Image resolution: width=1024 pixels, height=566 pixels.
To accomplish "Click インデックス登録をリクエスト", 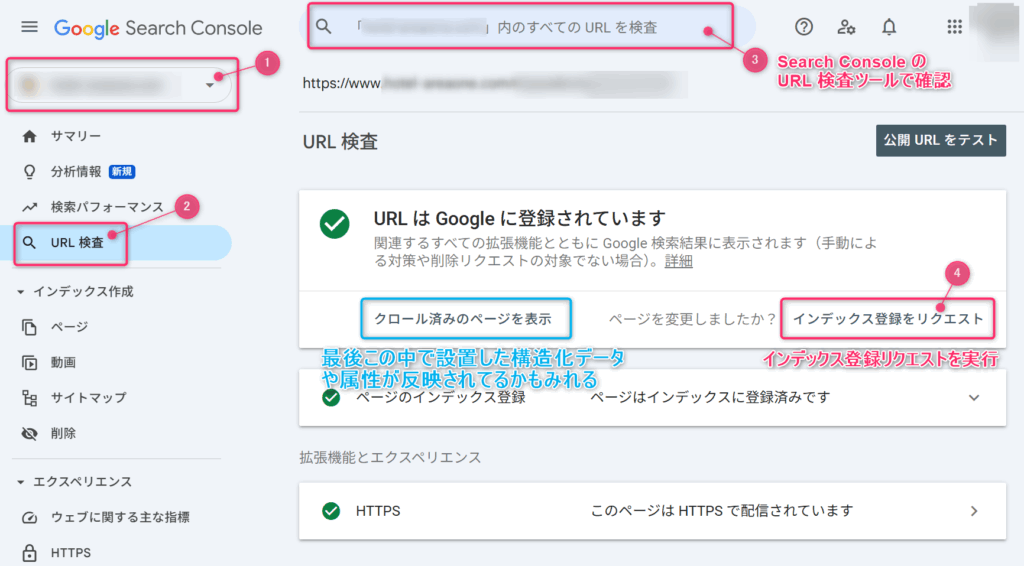I will click(888, 319).
